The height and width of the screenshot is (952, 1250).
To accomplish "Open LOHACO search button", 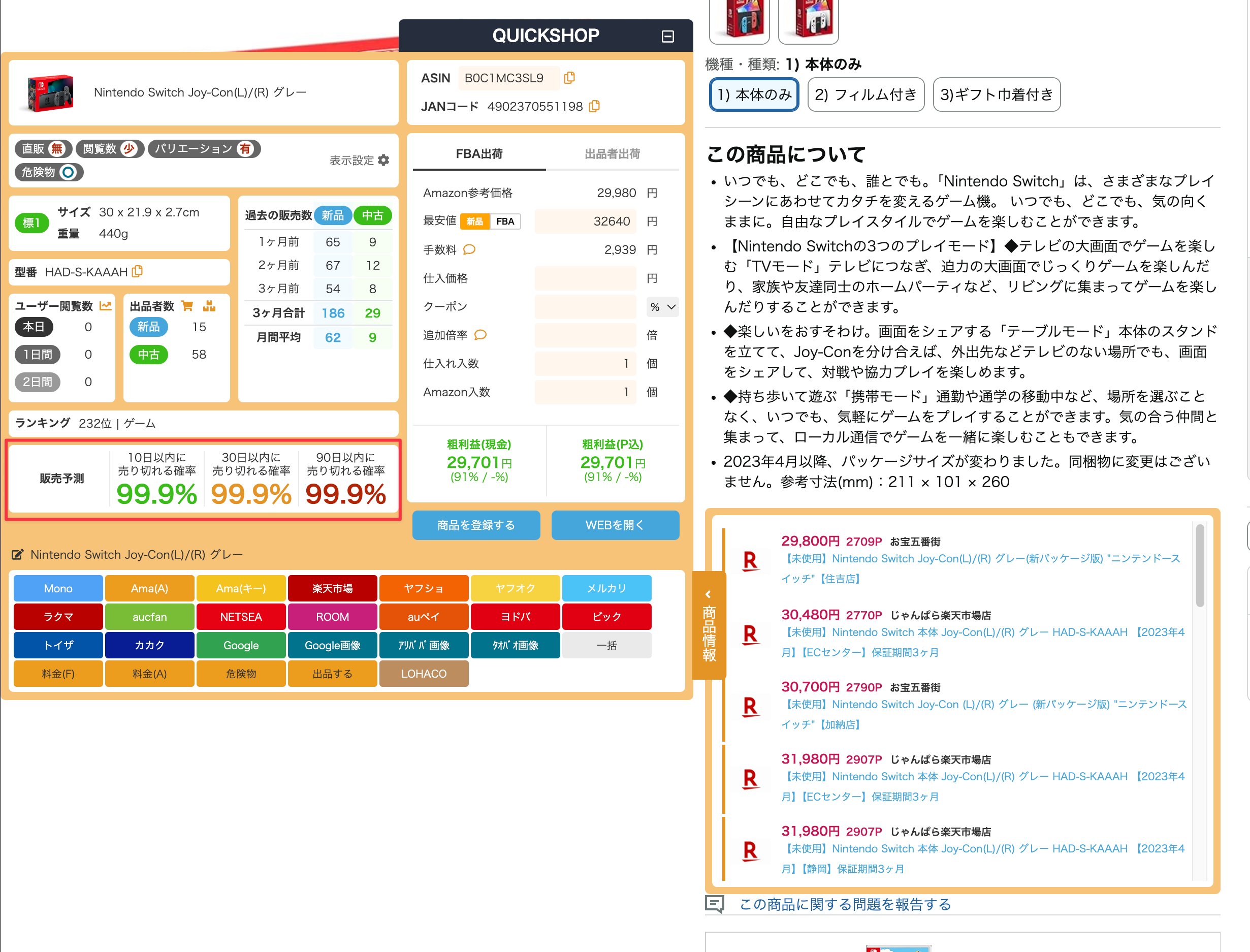I will 424,674.
